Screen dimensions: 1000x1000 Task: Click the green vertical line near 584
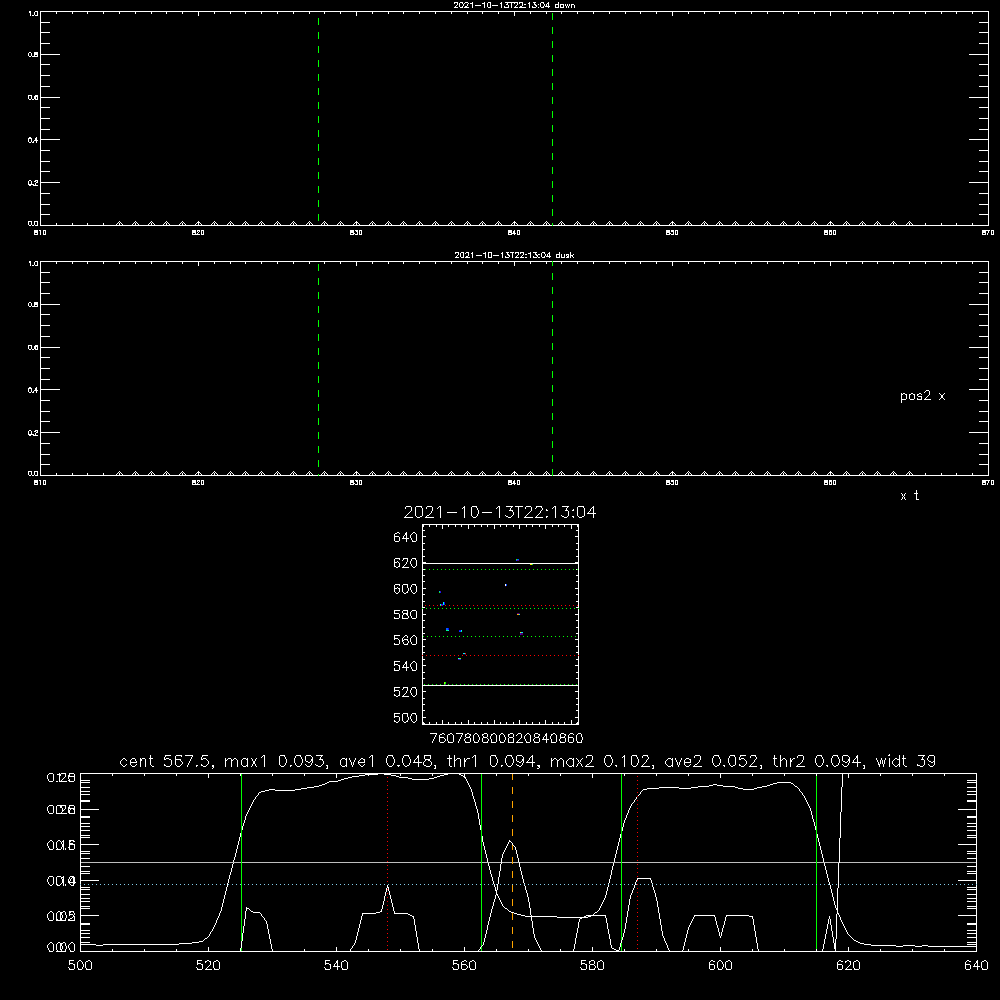[x=621, y=862]
